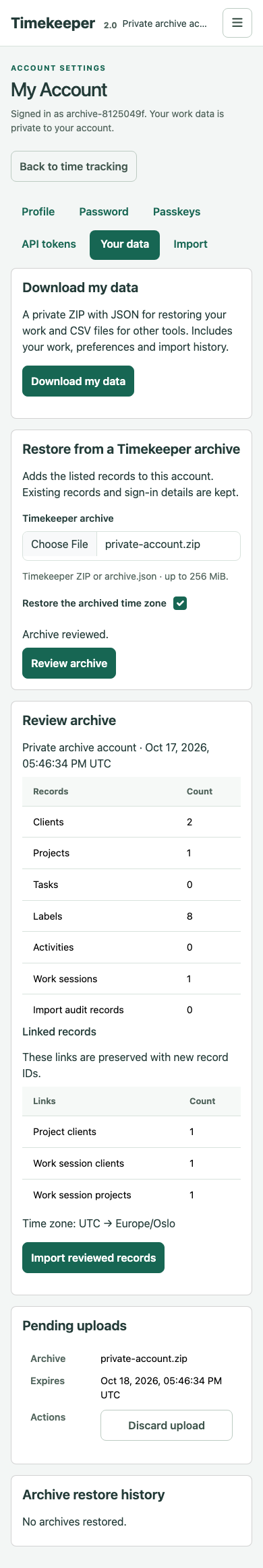Discard the pending upload
Image resolution: width=263 pixels, height=1568 pixels.
tap(167, 1425)
